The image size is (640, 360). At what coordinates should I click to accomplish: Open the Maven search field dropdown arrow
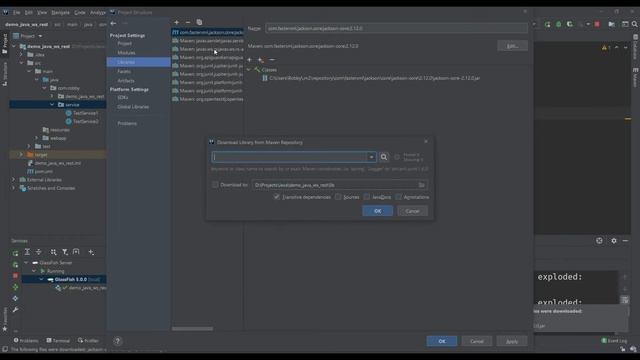tap(371, 157)
